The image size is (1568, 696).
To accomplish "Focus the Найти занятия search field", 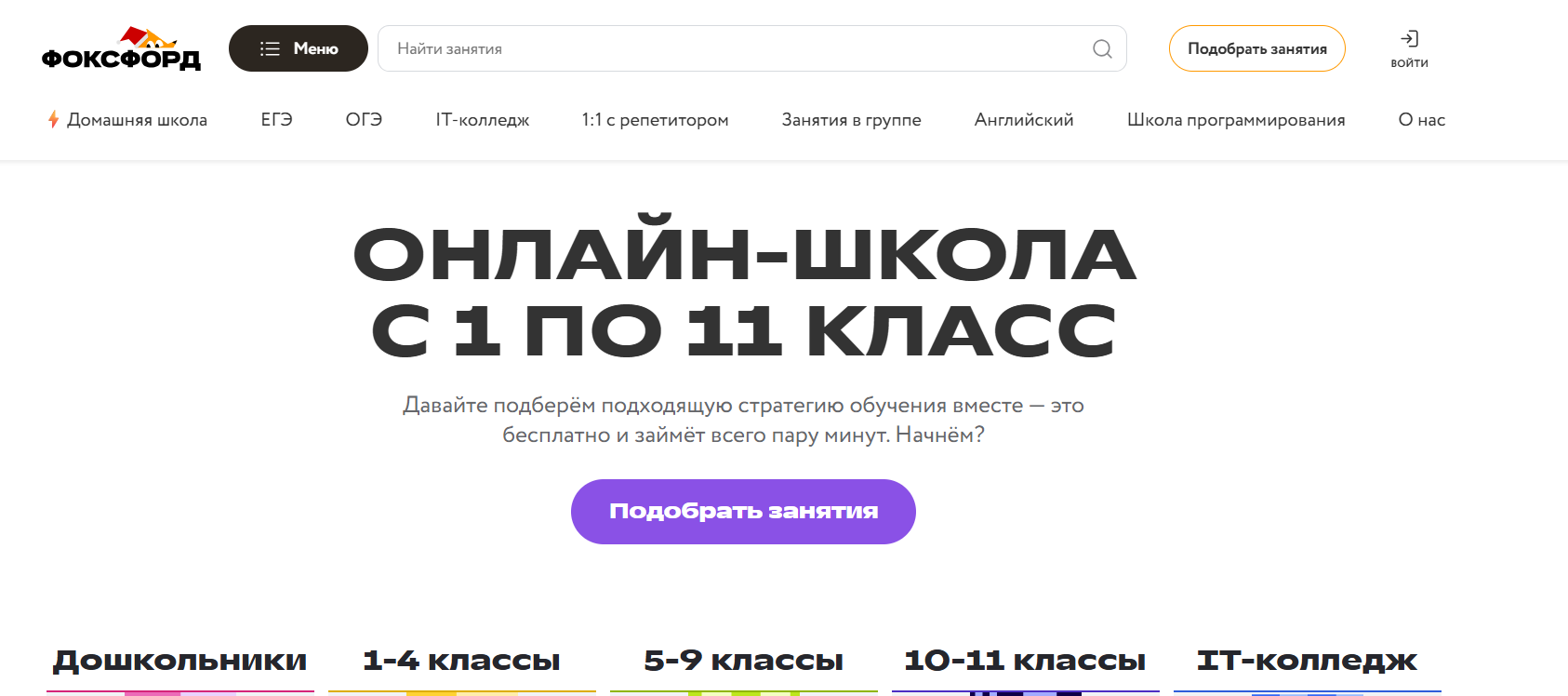I will point(751,48).
